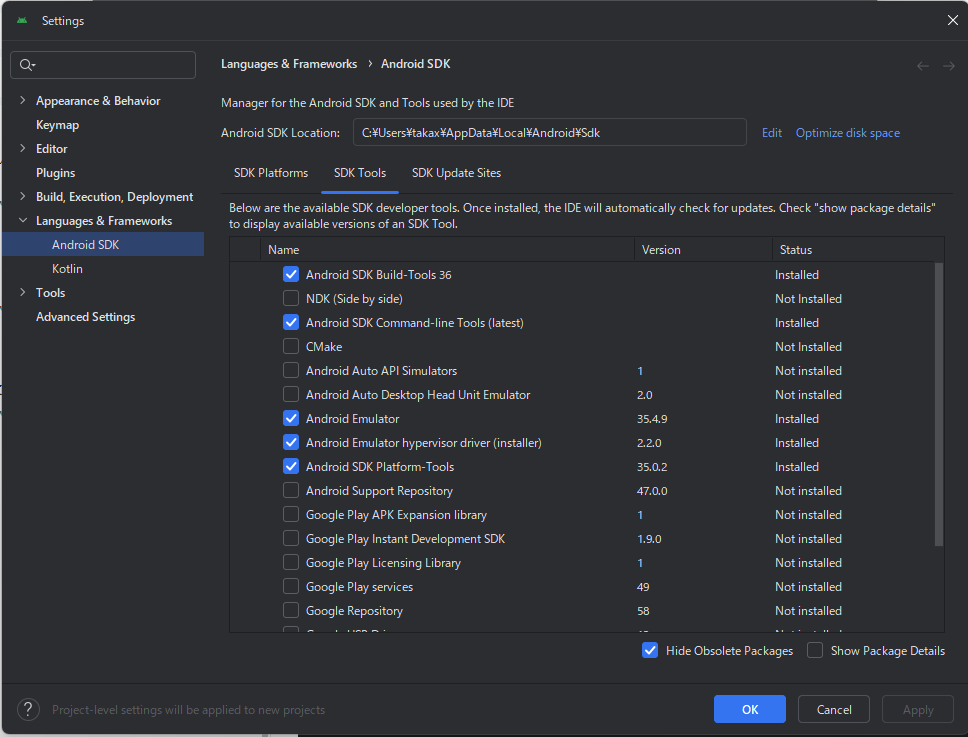Click the search magnifier icon
968x737 pixels.
25,65
